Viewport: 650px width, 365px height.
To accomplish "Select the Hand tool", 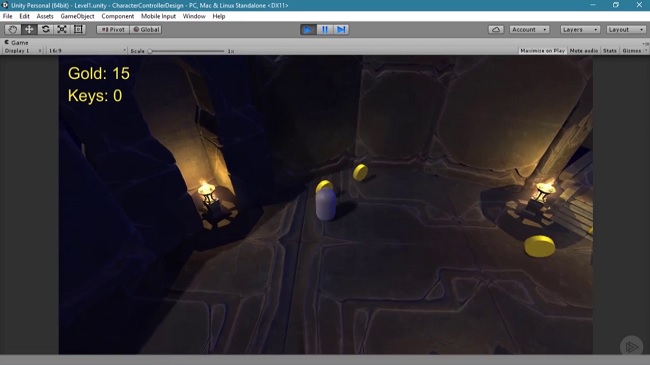I will point(12,29).
